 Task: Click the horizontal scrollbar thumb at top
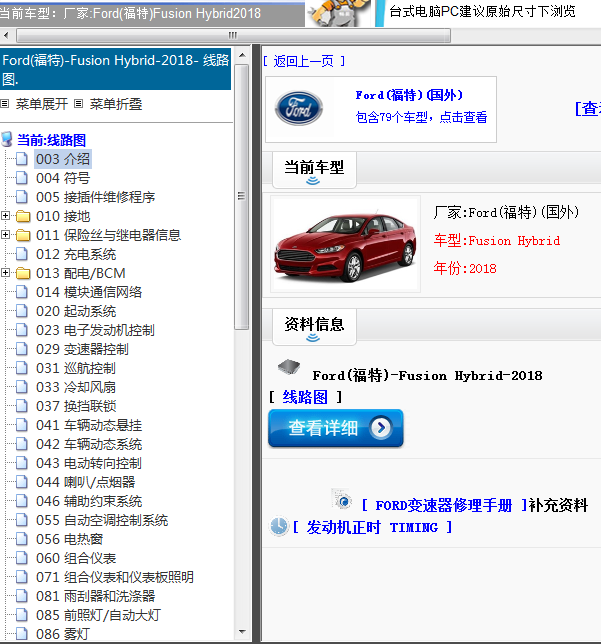233,35
